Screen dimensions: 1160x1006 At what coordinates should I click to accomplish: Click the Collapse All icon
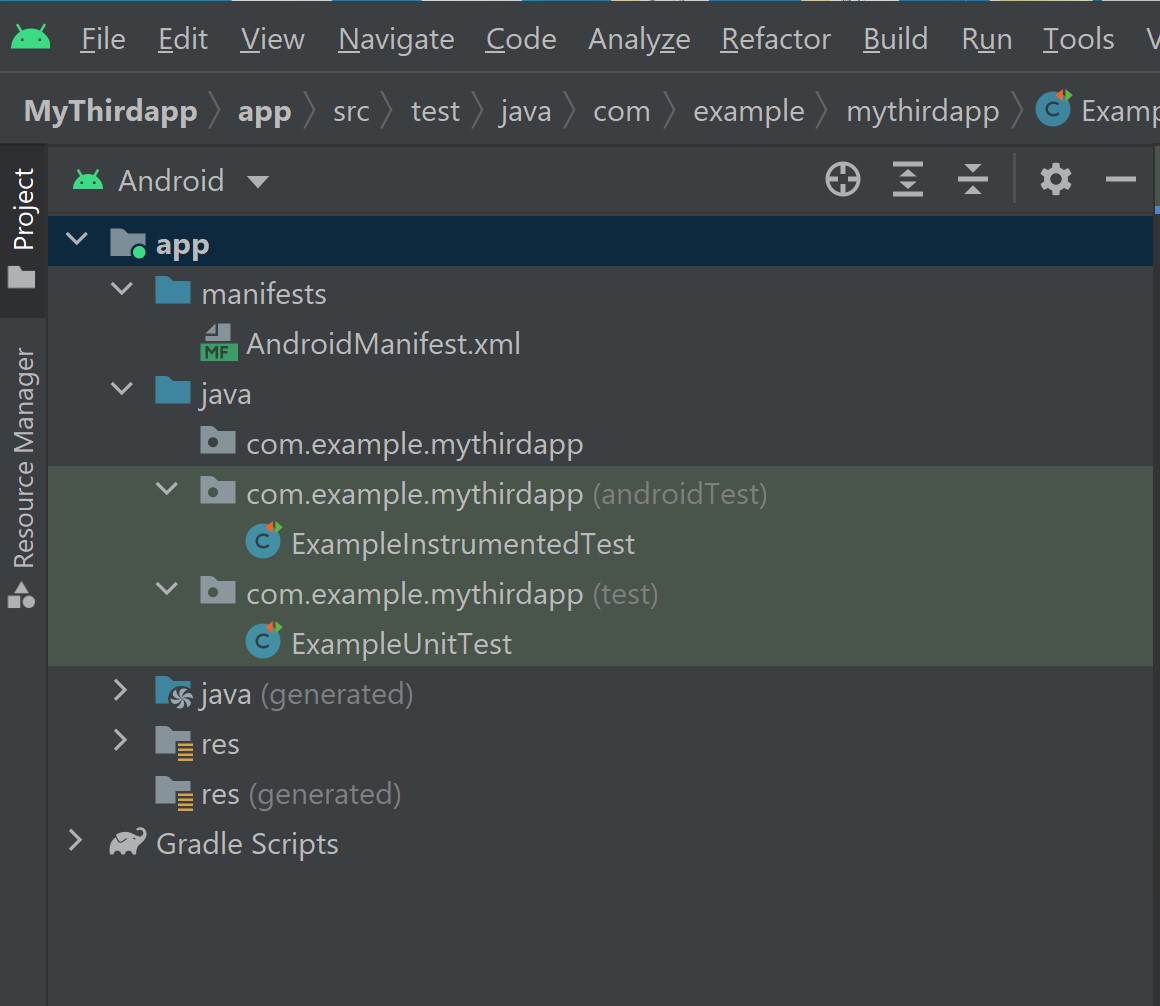click(973, 180)
